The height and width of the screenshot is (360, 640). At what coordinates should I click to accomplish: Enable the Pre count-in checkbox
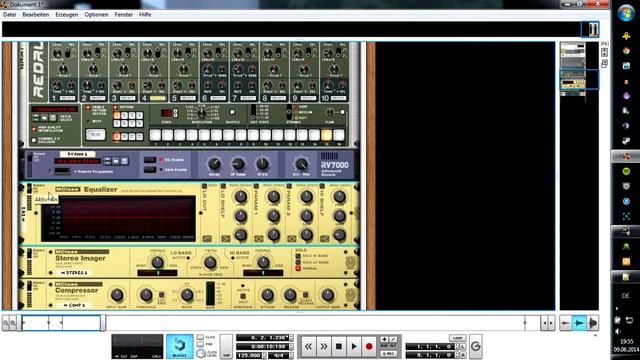pos(200,344)
